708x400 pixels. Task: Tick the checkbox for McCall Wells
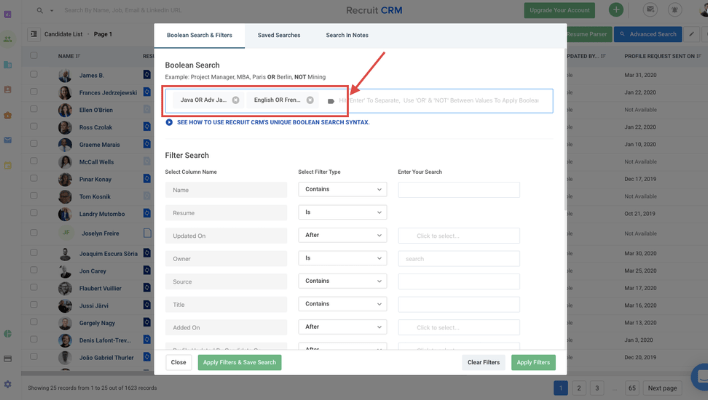coord(34,161)
